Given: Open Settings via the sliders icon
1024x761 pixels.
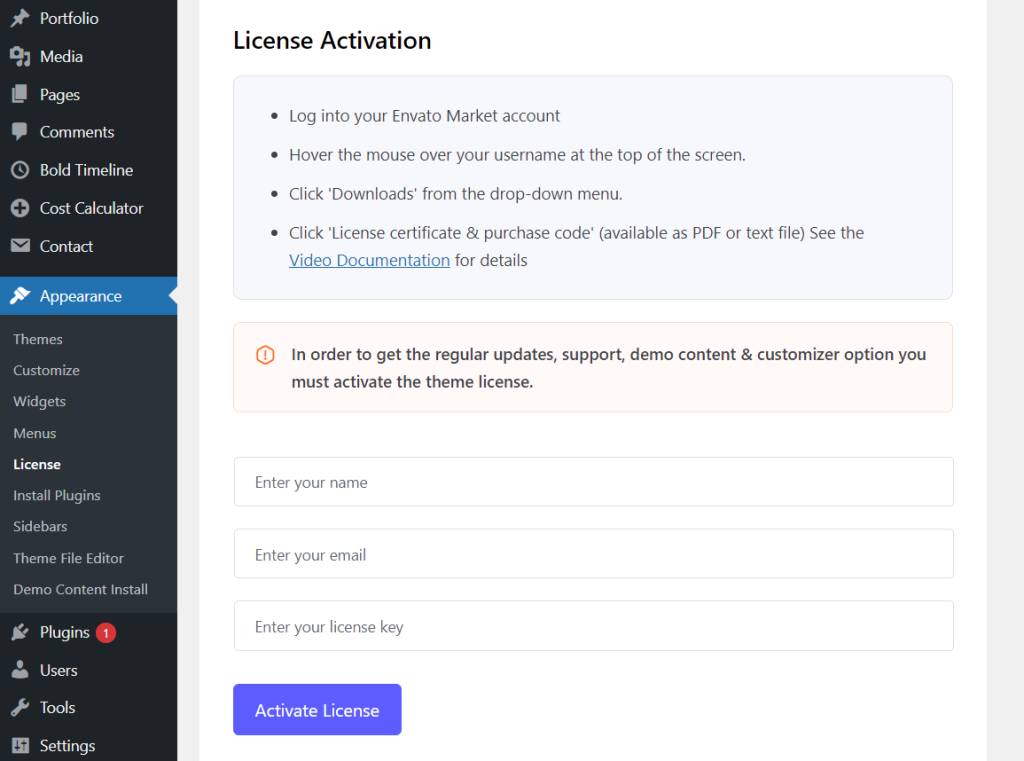Looking at the screenshot, I should pos(22,745).
